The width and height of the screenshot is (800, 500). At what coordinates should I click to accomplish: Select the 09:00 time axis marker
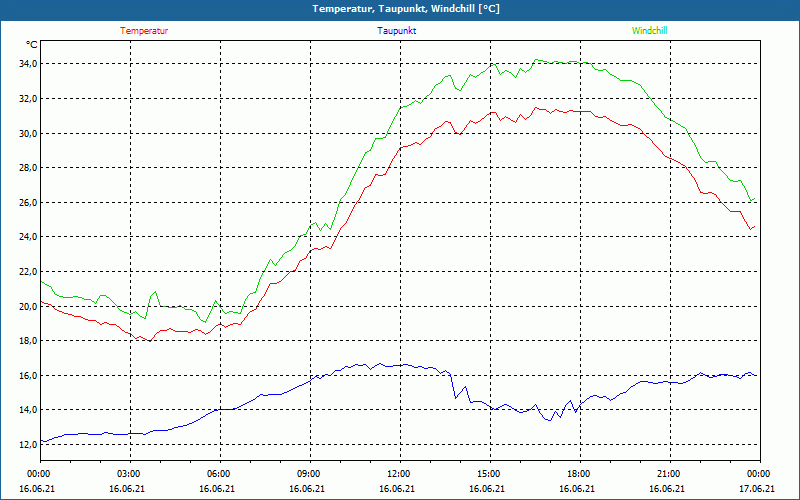pos(310,474)
